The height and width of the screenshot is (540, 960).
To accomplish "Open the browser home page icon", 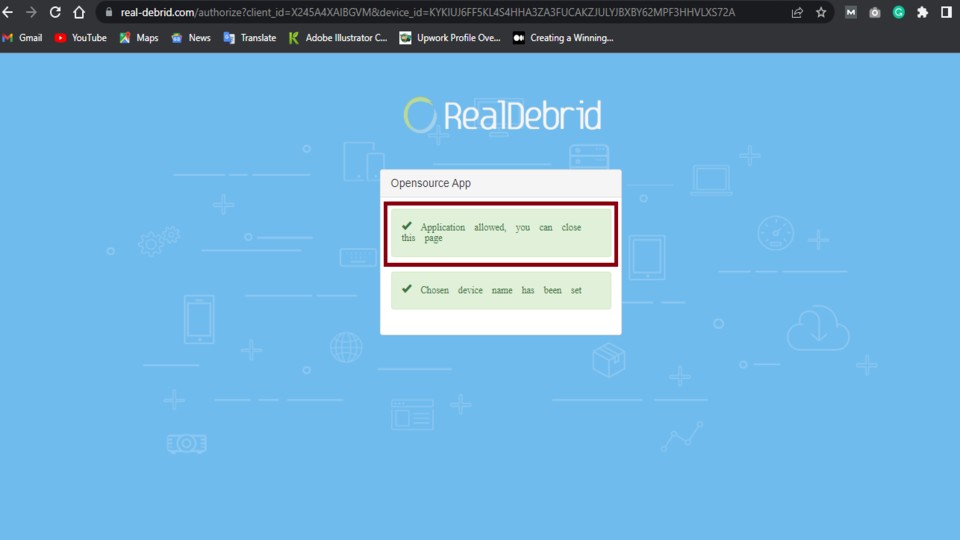I will 79,12.
